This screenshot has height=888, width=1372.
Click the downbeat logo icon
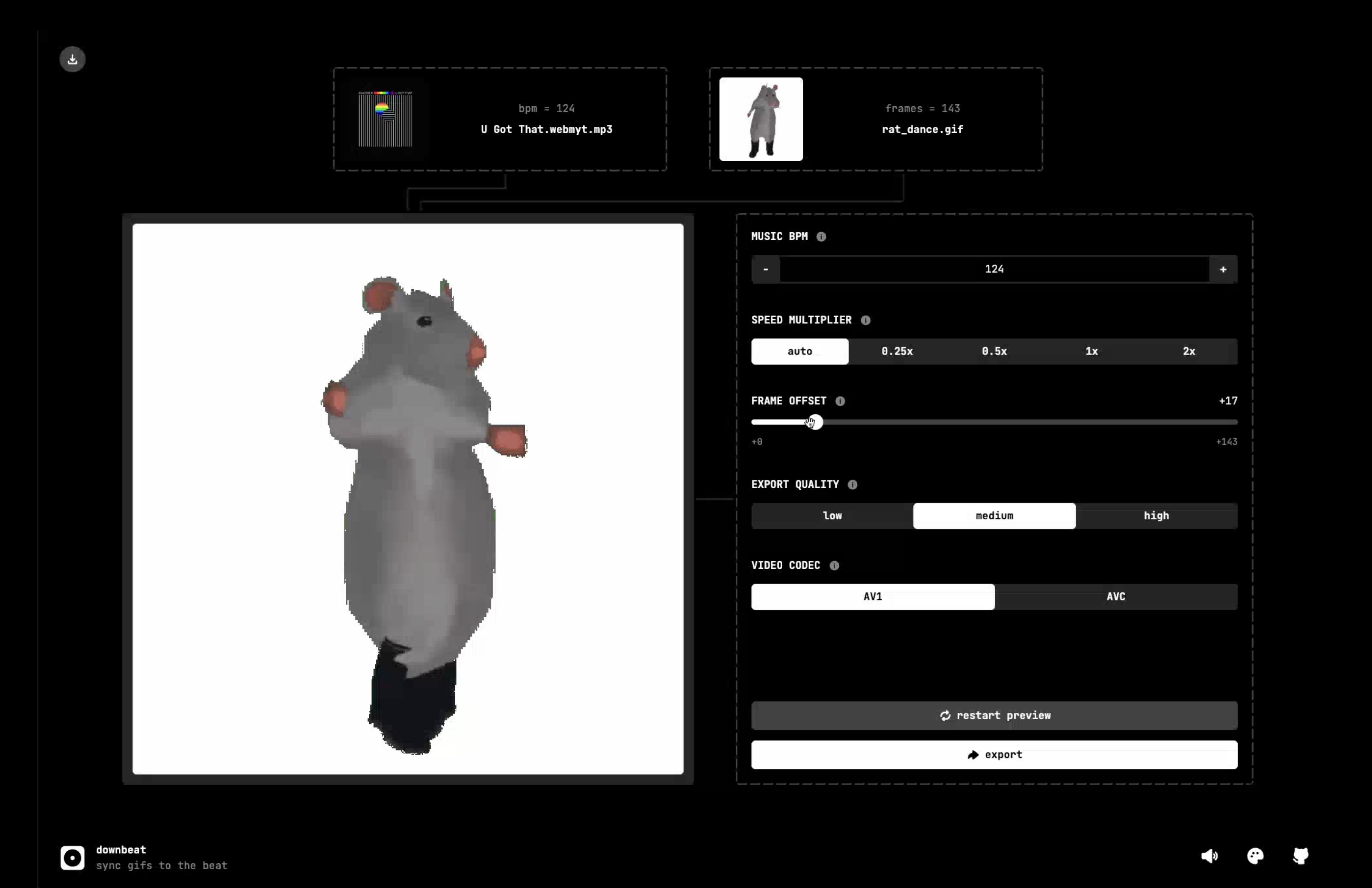tap(73, 858)
